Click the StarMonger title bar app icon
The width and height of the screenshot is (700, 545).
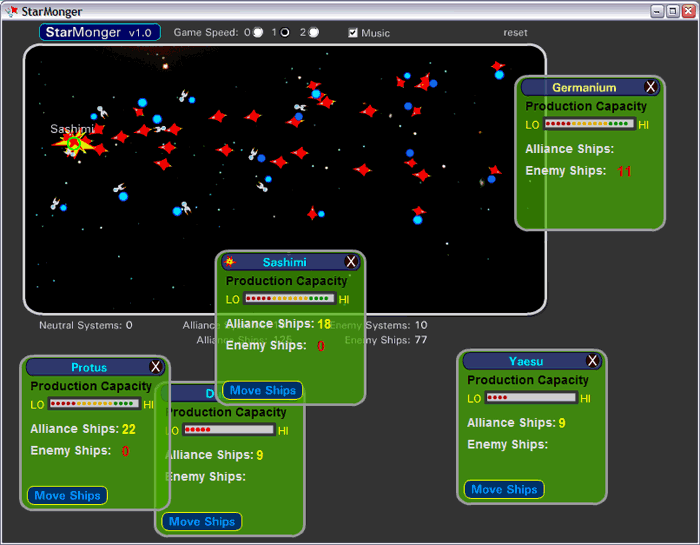click(12, 11)
